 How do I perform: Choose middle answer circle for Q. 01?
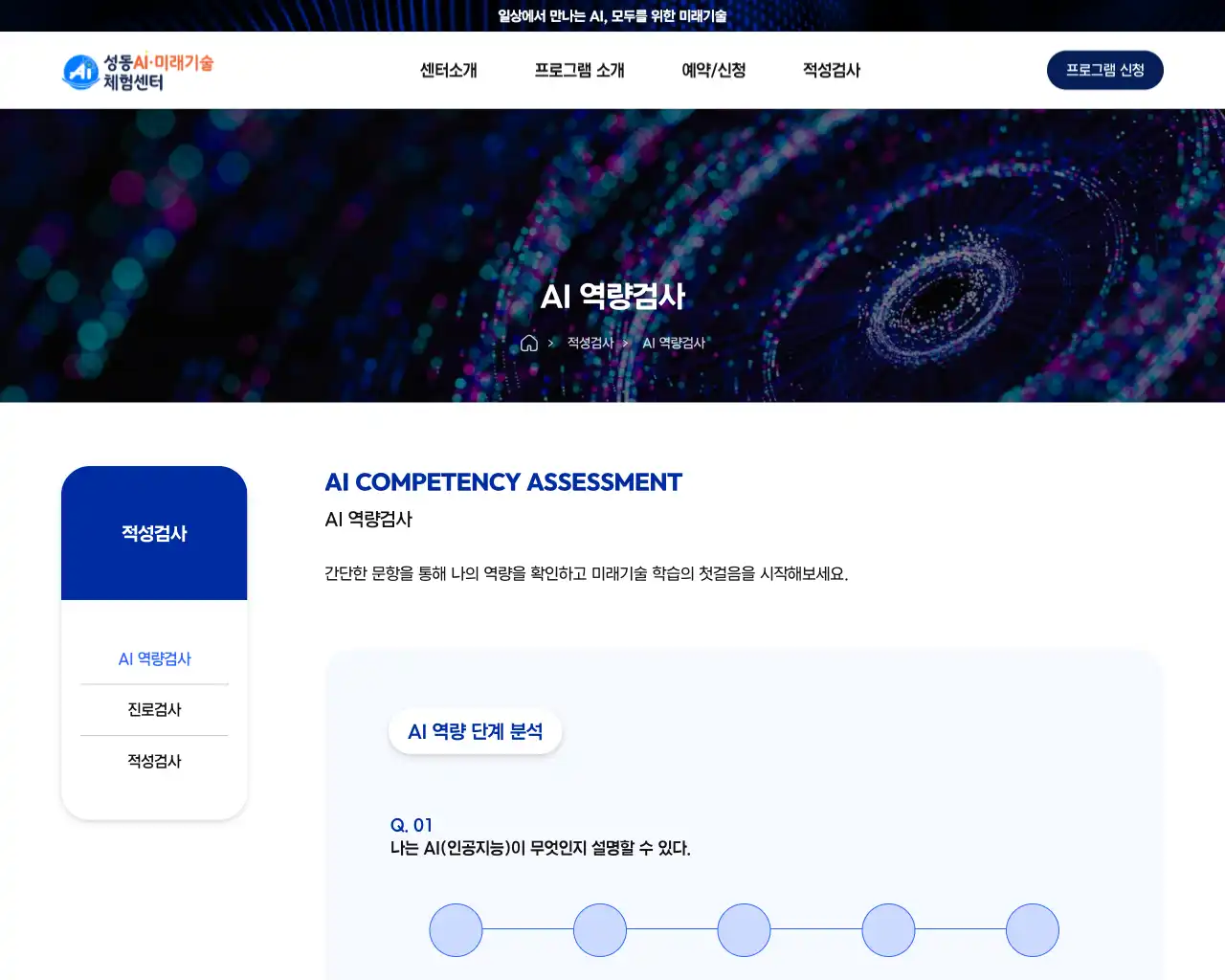[744, 930]
